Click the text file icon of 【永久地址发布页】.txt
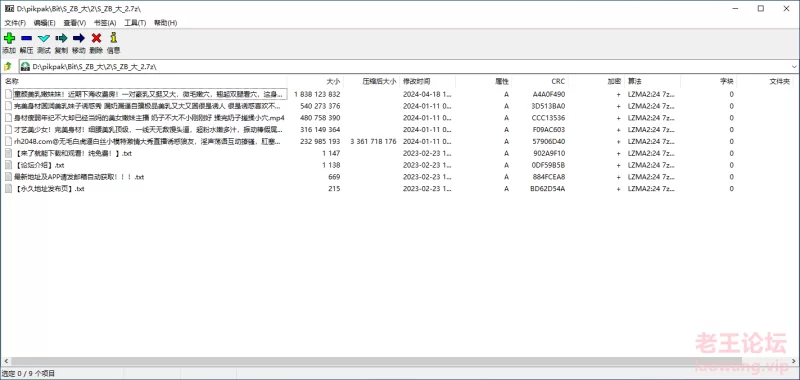Viewport: 800px width, 380px height. (x=8, y=189)
